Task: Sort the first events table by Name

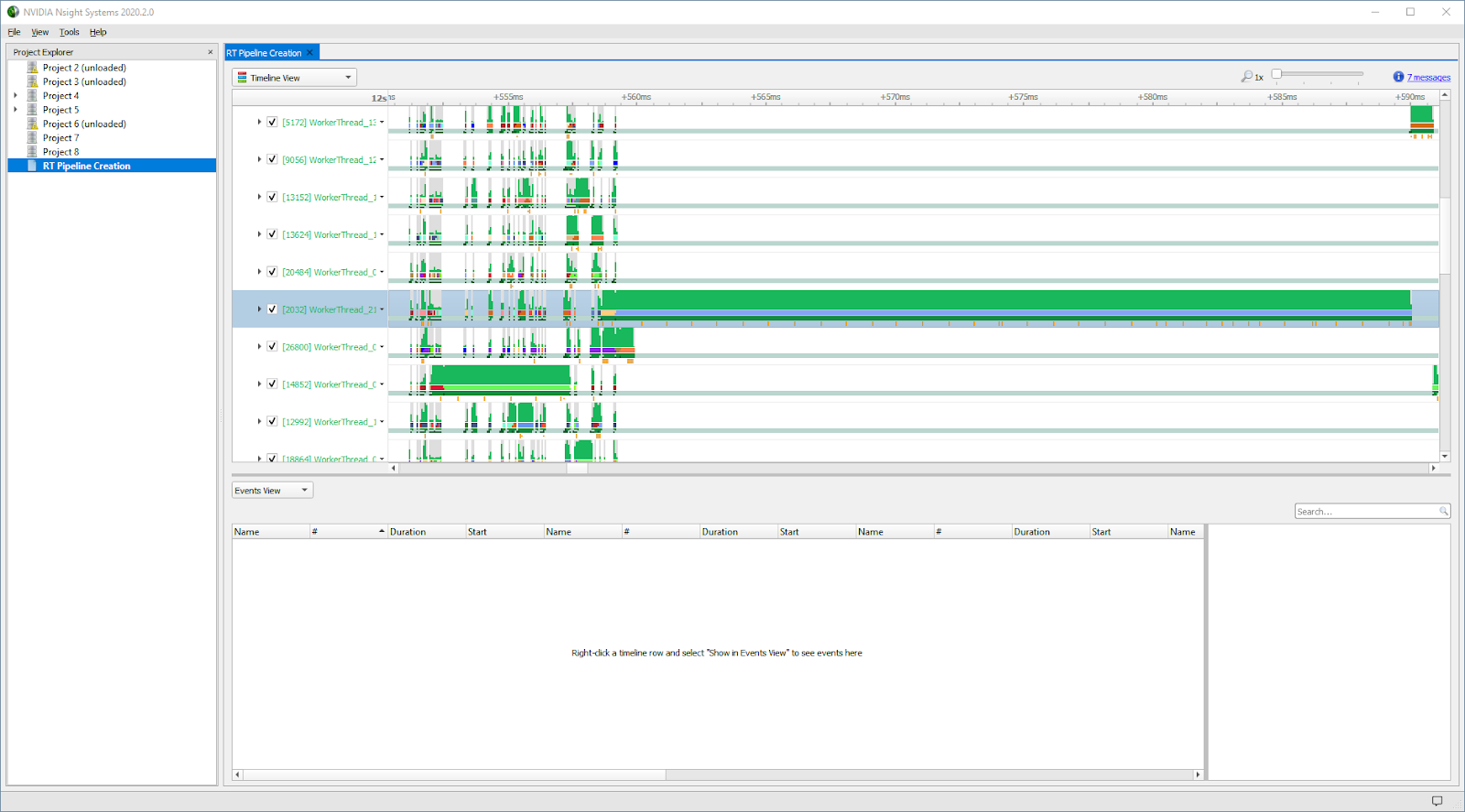Action: tap(270, 532)
